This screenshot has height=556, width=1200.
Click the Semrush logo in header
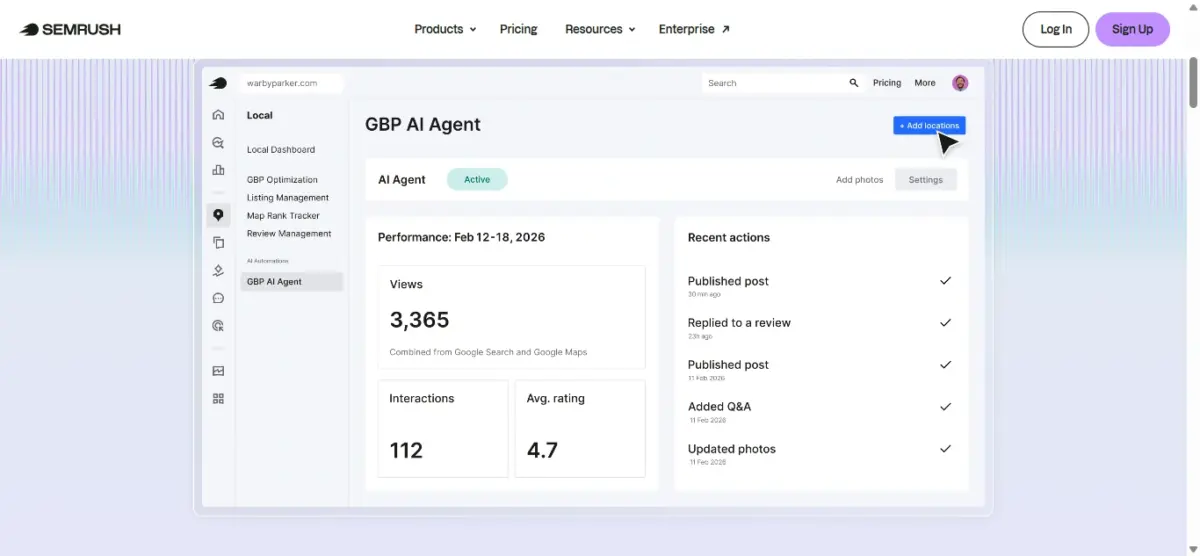(x=70, y=29)
